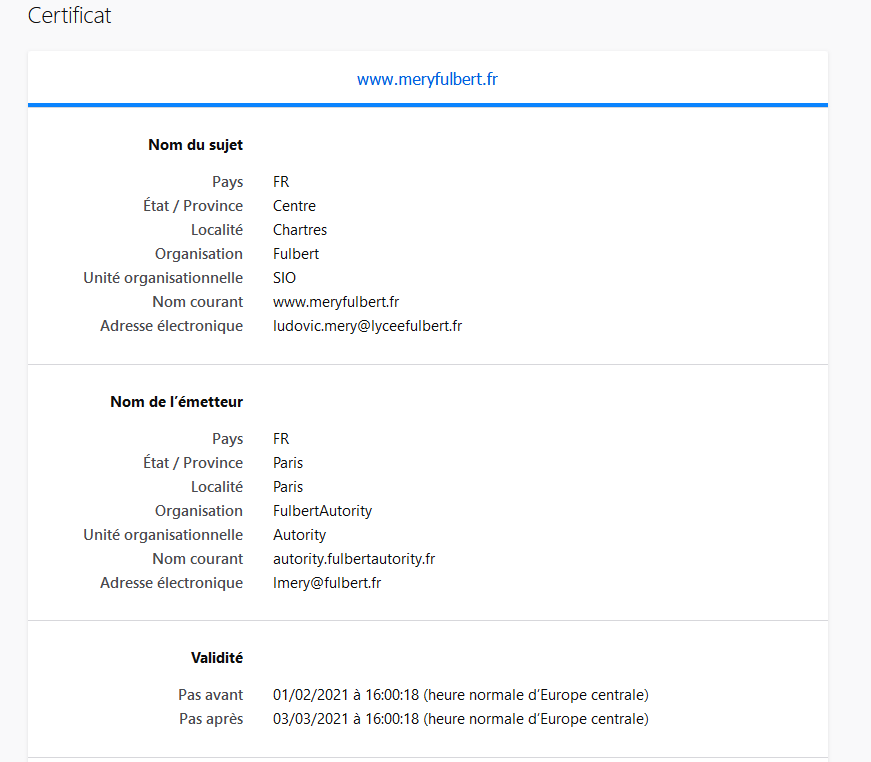Click the subject's country value FR

coord(281,182)
